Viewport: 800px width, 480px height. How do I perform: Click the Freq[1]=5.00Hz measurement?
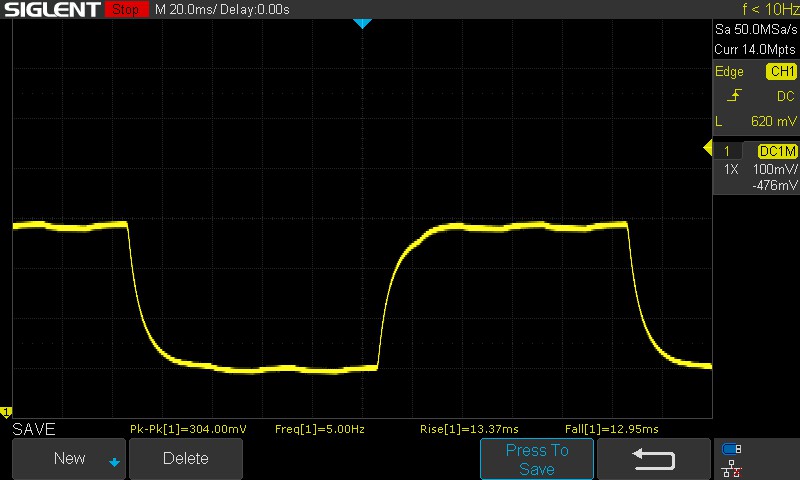pyautogui.click(x=319, y=429)
